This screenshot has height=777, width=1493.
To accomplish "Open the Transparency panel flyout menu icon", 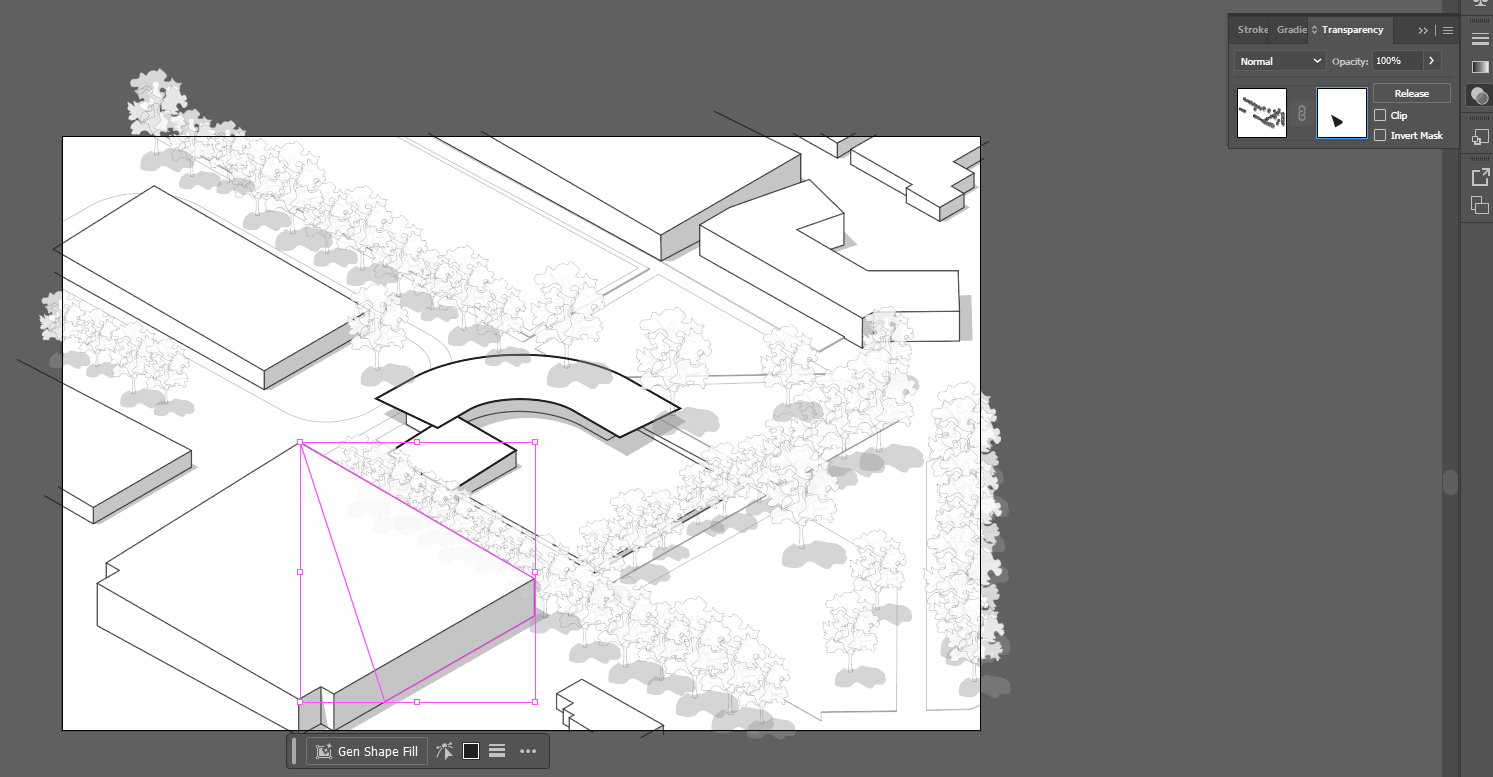I will 1447,30.
